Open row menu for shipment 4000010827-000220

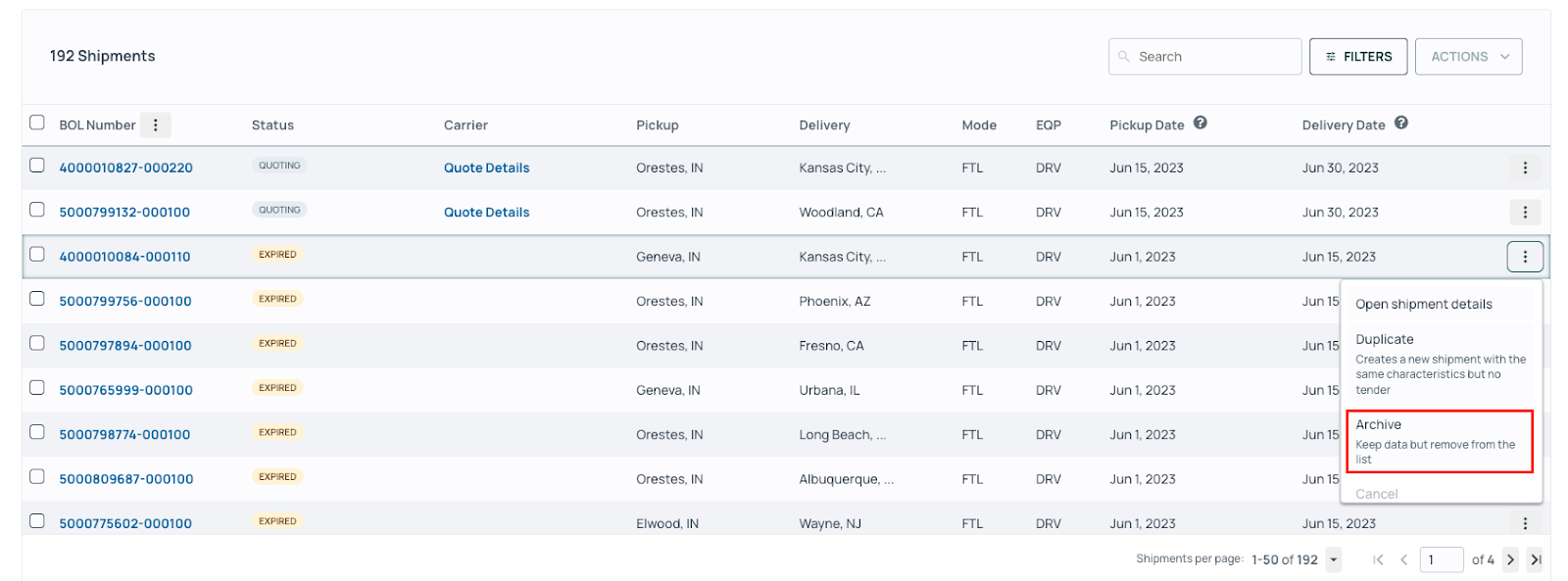[x=1525, y=168]
